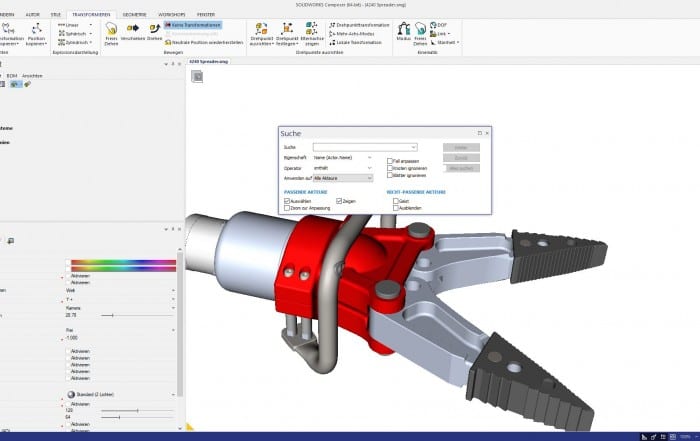Viewport: 700px width, 441px height.
Task: Open the Starrheit dropdown in Kinematik
Action: click(x=445, y=42)
